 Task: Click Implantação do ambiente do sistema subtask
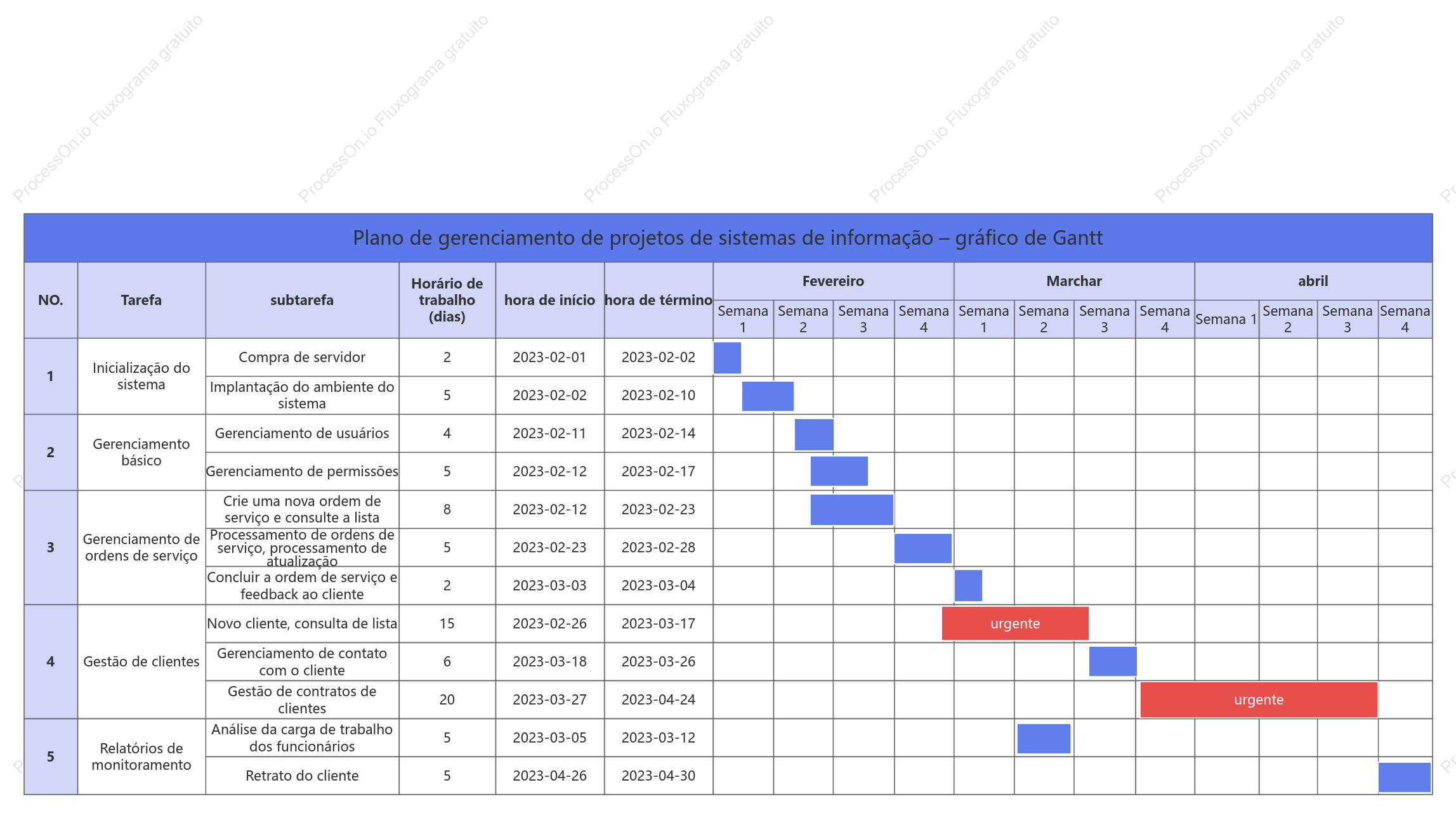click(302, 395)
